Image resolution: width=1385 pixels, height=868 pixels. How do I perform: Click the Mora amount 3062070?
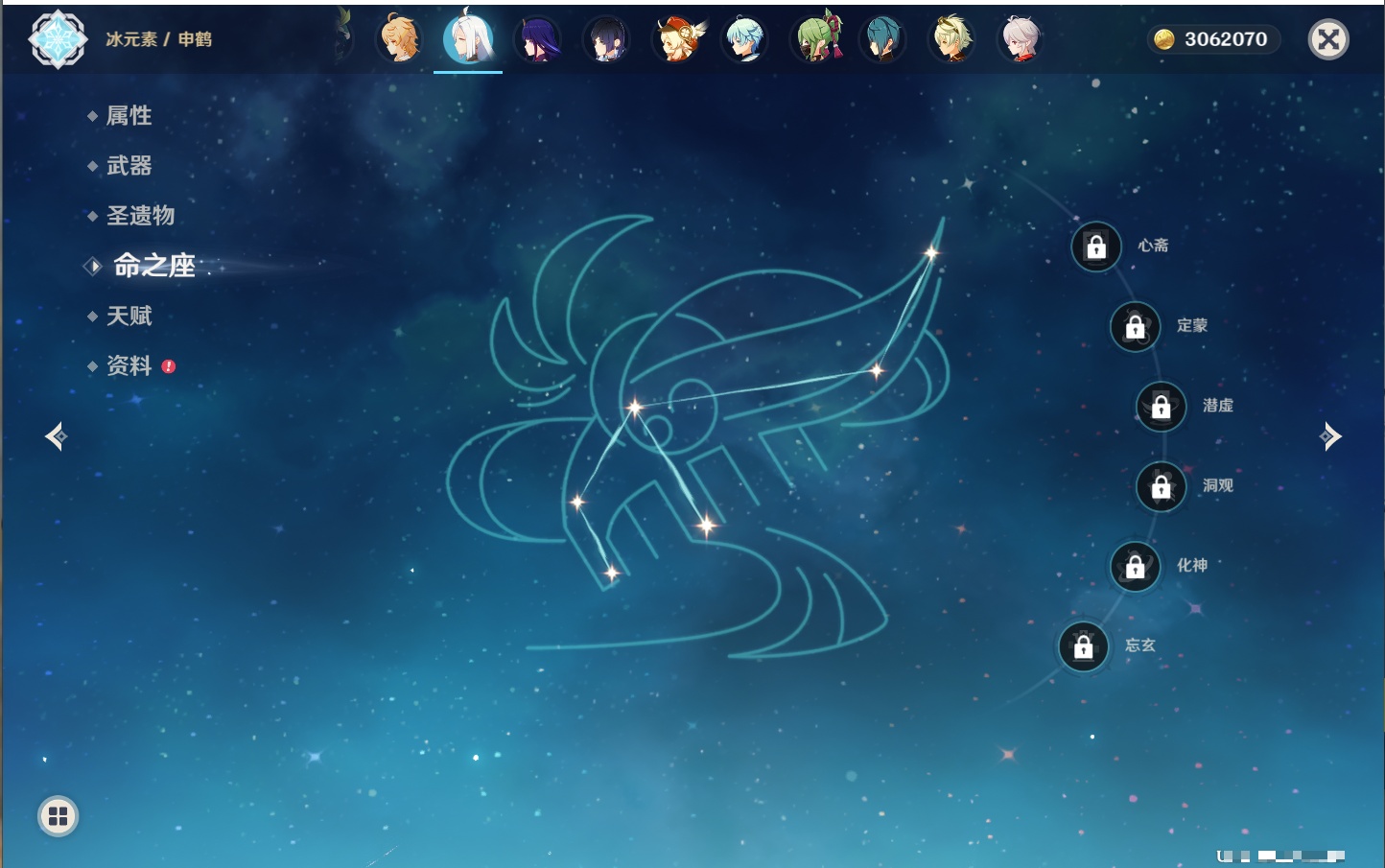pos(1226,39)
